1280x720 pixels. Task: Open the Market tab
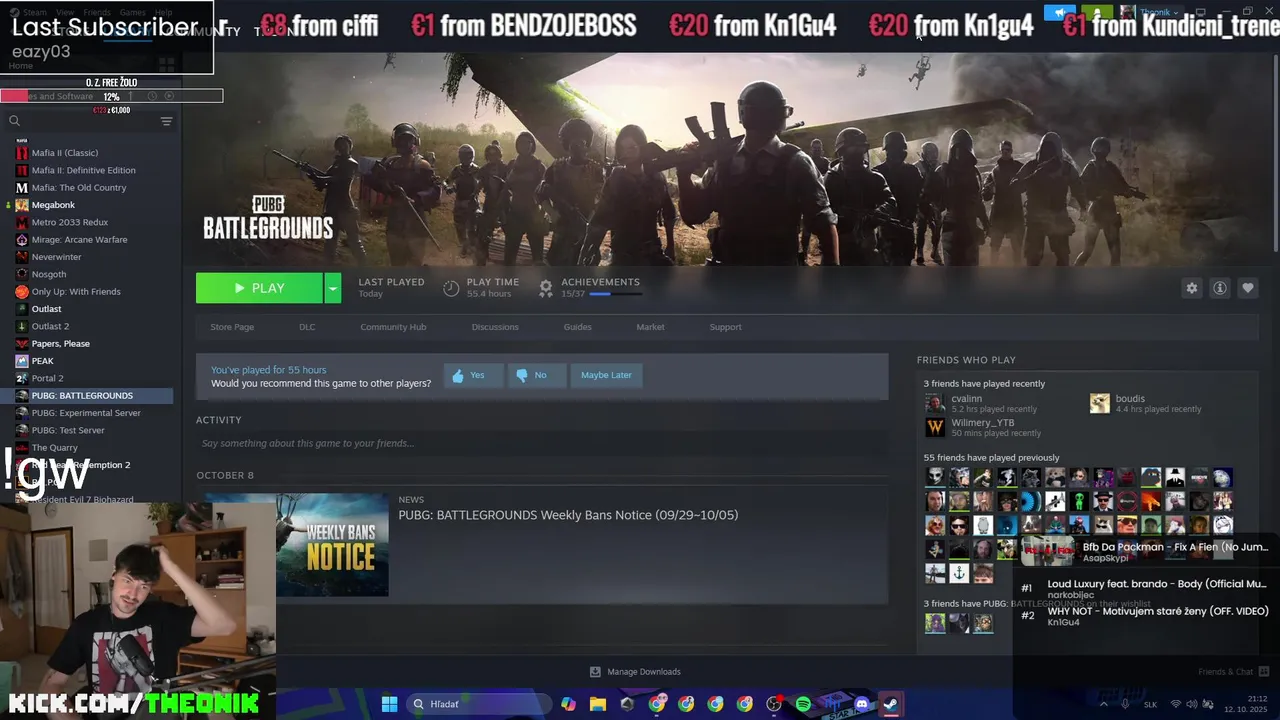pos(650,327)
